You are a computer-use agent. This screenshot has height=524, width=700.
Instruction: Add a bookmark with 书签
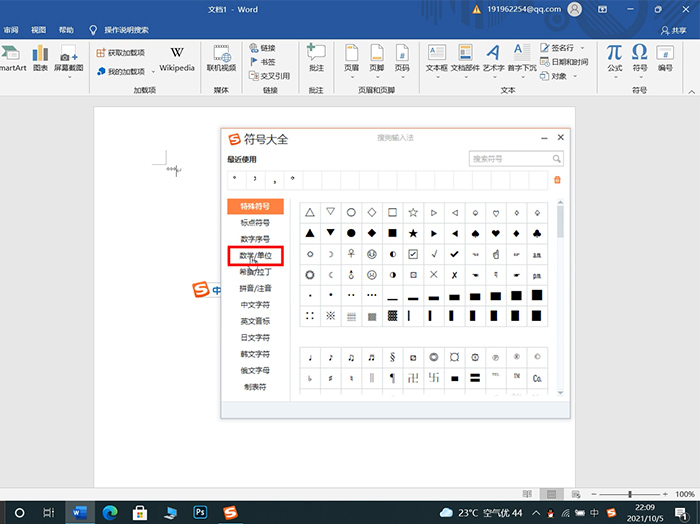click(262, 62)
